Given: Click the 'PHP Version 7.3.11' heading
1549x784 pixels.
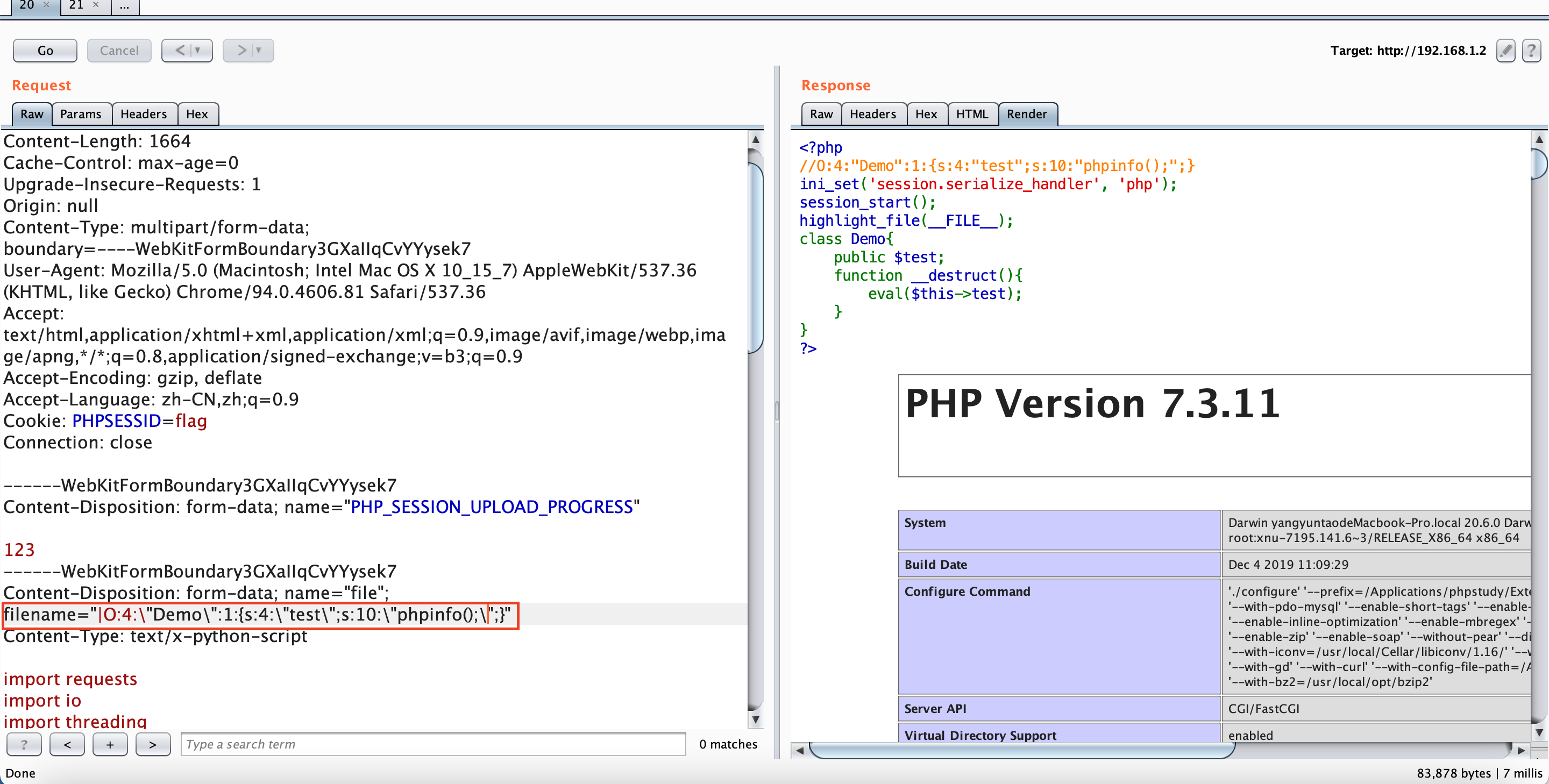Looking at the screenshot, I should (1092, 403).
